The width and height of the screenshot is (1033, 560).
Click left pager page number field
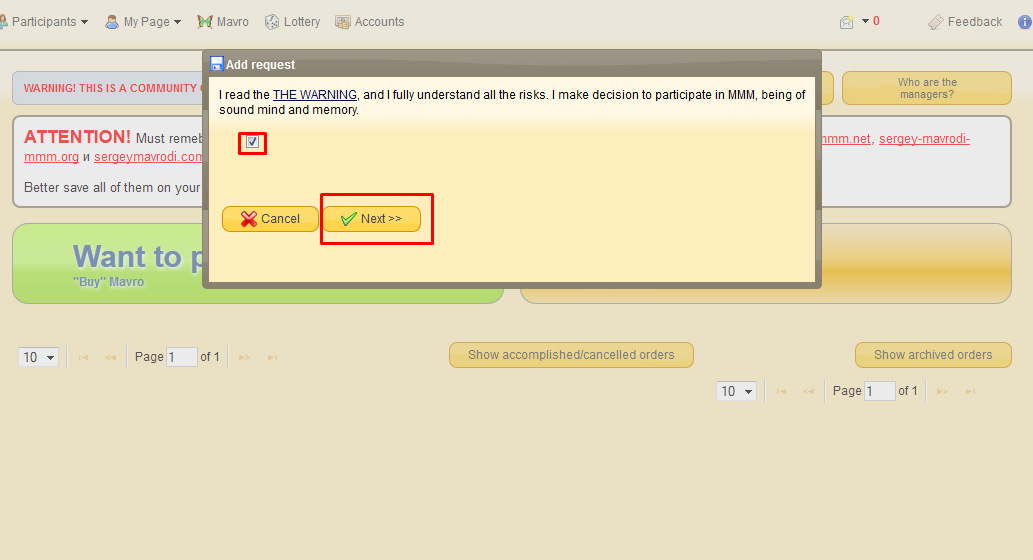(182, 357)
